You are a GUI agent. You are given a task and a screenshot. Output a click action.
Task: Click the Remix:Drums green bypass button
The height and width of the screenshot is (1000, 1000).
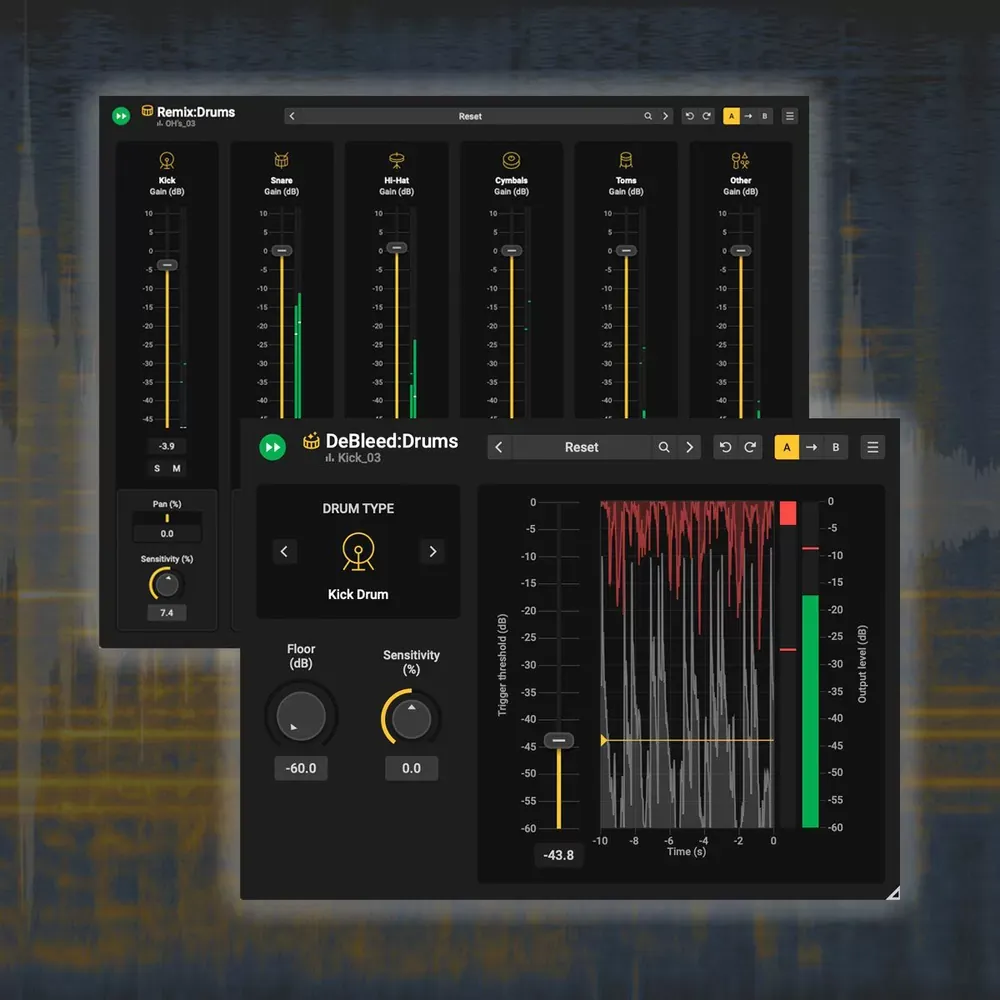tap(121, 116)
